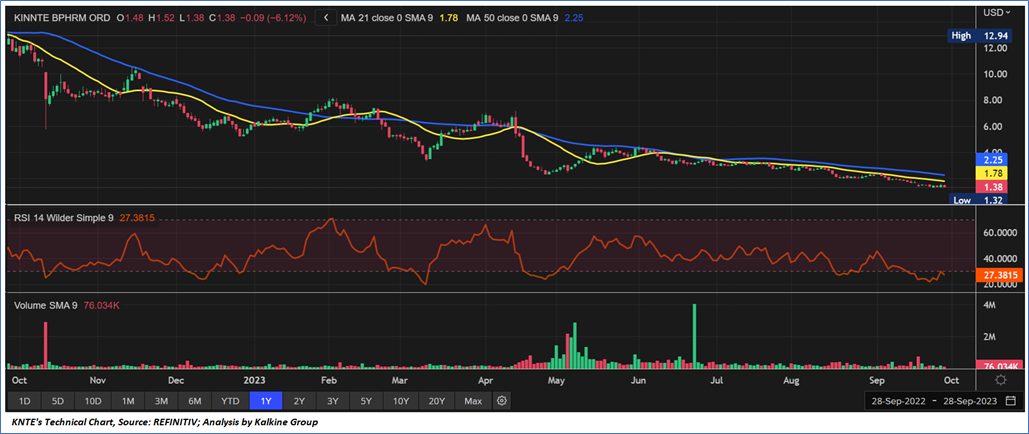Open the USD currency dropdown
Viewport: 1029px width, 434px height.
click(x=994, y=13)
